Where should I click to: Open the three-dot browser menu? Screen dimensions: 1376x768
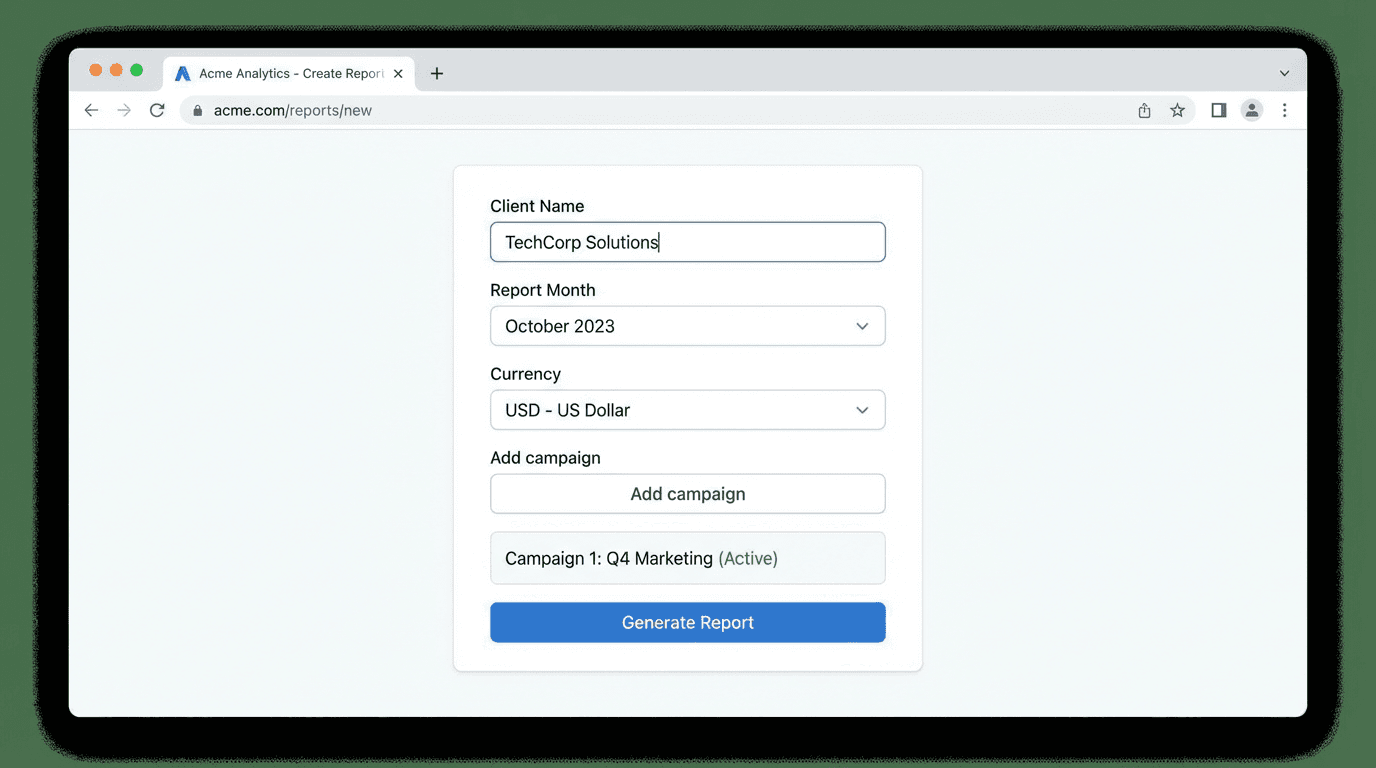[x=1285, y=110]
